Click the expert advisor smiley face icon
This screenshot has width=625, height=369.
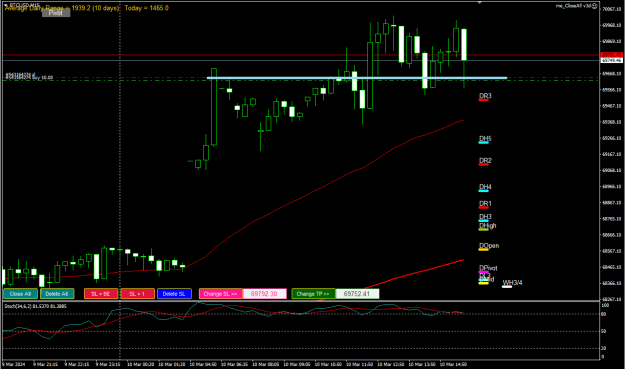(594, 6)
